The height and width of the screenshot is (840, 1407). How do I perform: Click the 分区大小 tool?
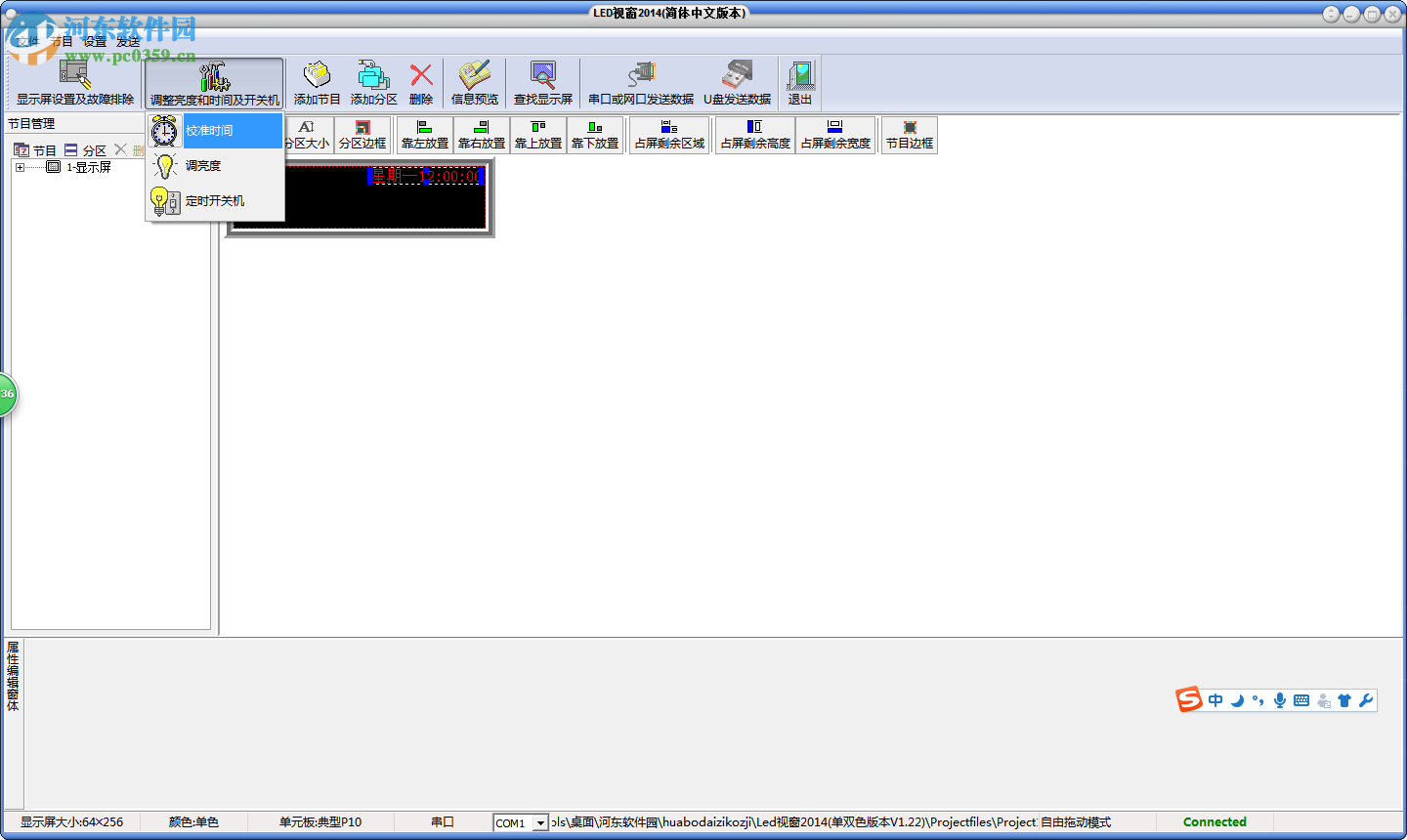click(307, 135)
